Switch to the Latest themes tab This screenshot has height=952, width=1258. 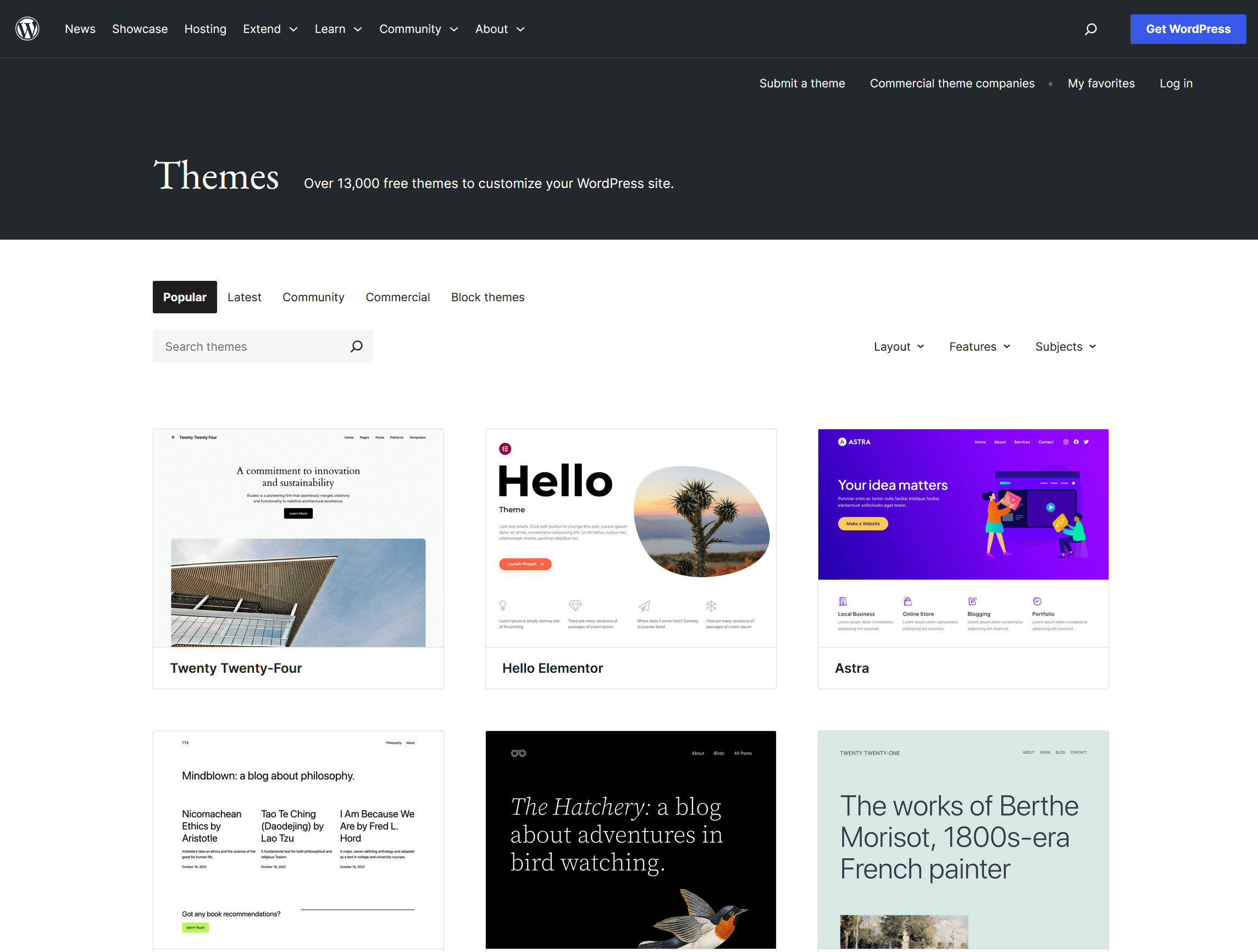(244, 297)
